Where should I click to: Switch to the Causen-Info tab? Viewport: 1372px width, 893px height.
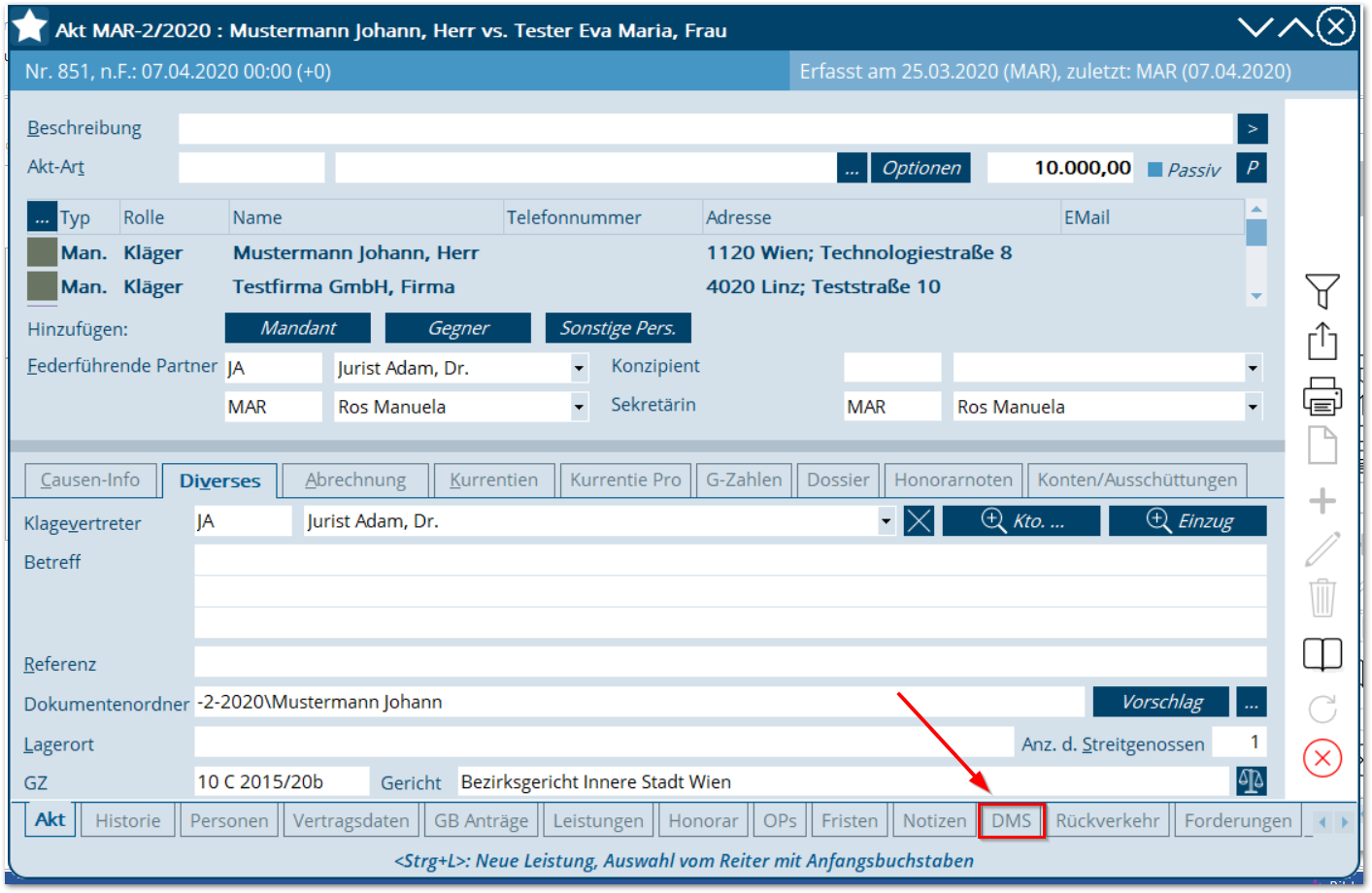click(x=89, y=480)
